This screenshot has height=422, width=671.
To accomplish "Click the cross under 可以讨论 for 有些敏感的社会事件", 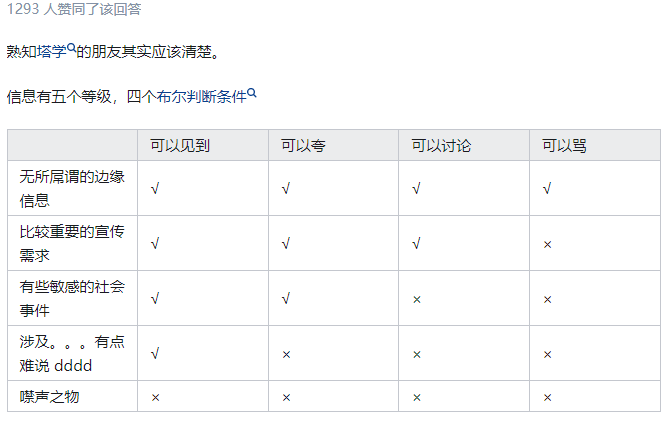I will coord(417,300).
